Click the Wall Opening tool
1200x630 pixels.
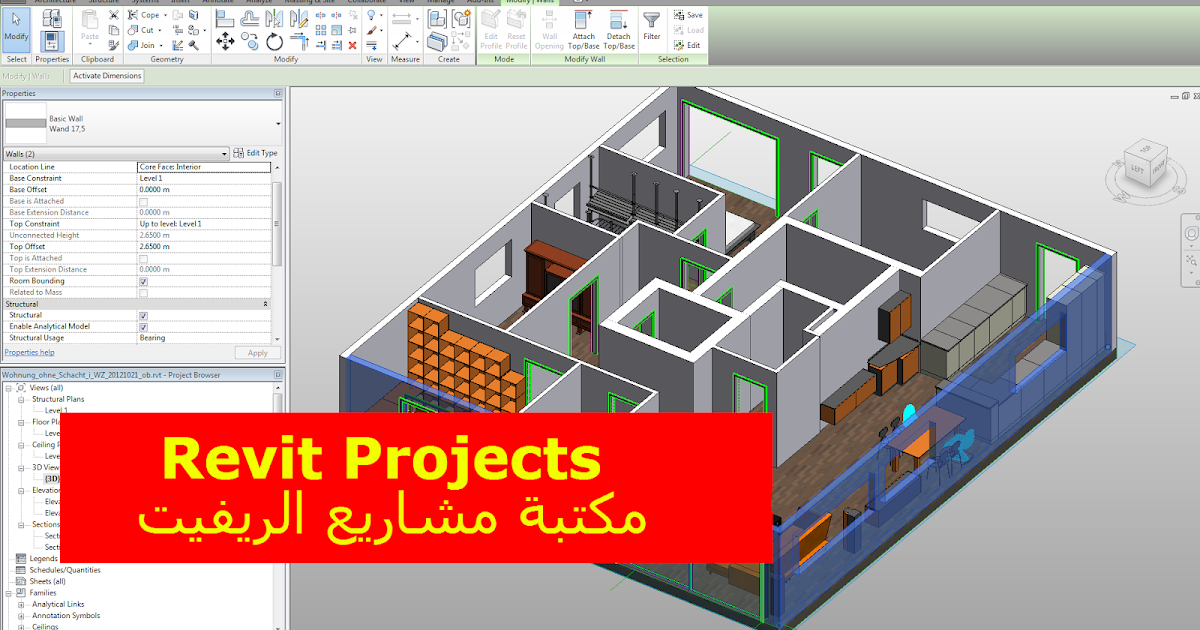549,28
